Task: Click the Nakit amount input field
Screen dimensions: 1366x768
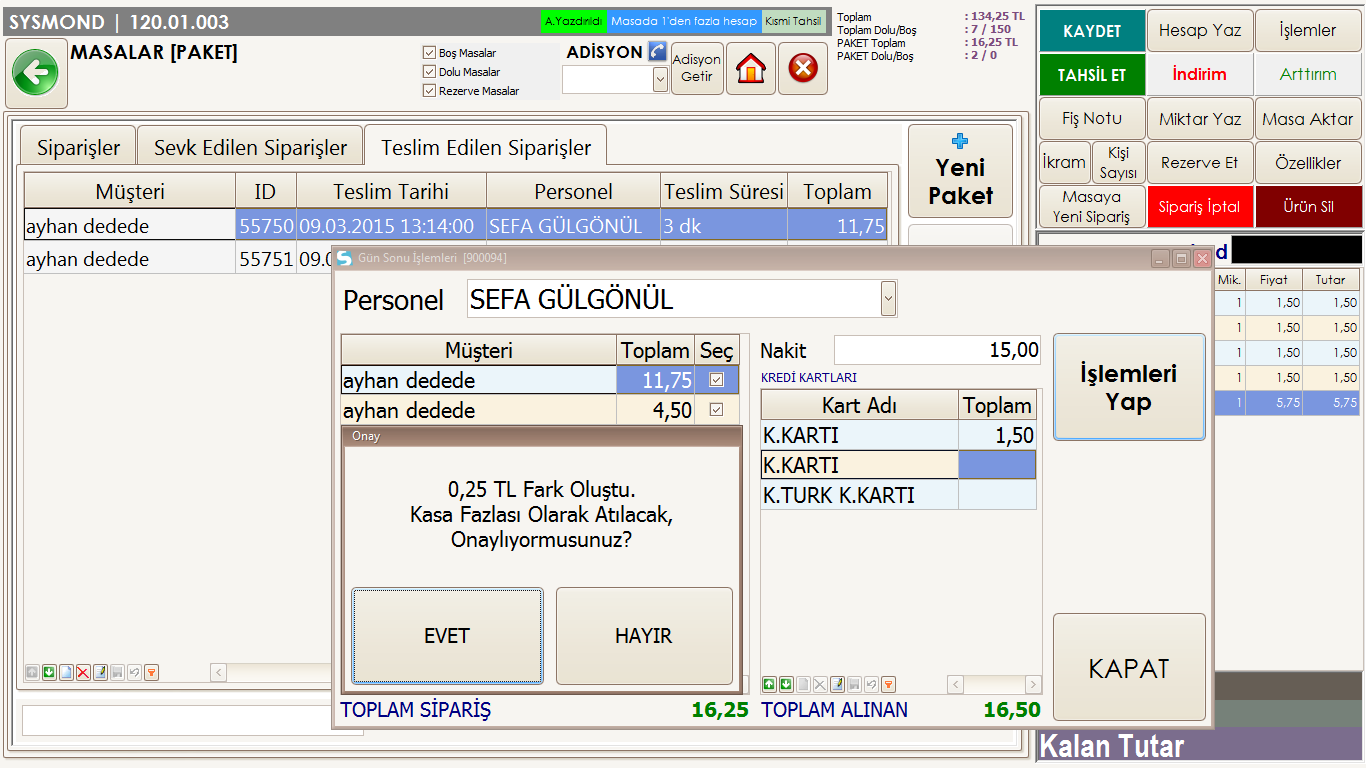Action: [937, 350]
